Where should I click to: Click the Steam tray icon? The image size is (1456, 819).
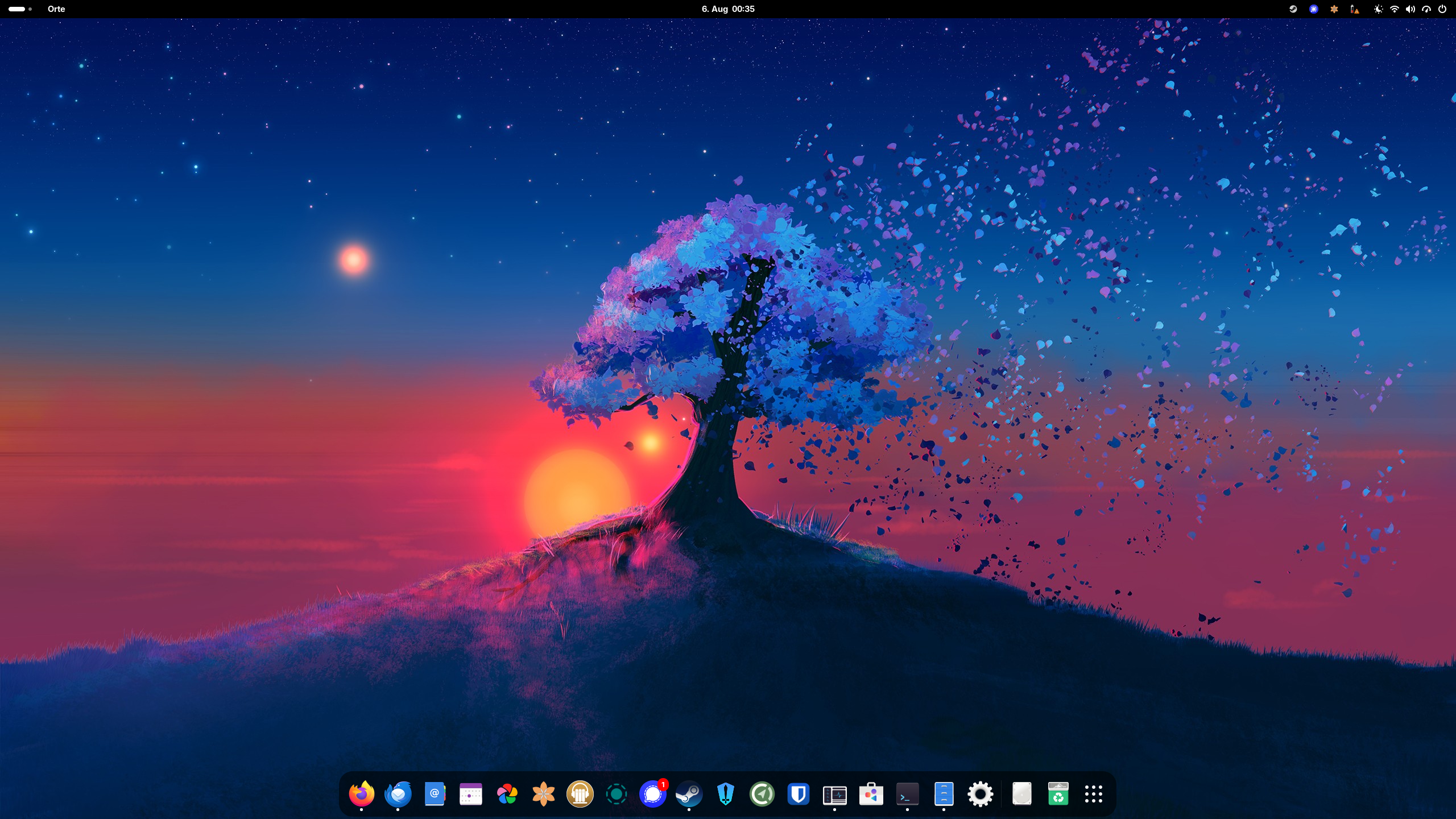(x=1293, y=9)
